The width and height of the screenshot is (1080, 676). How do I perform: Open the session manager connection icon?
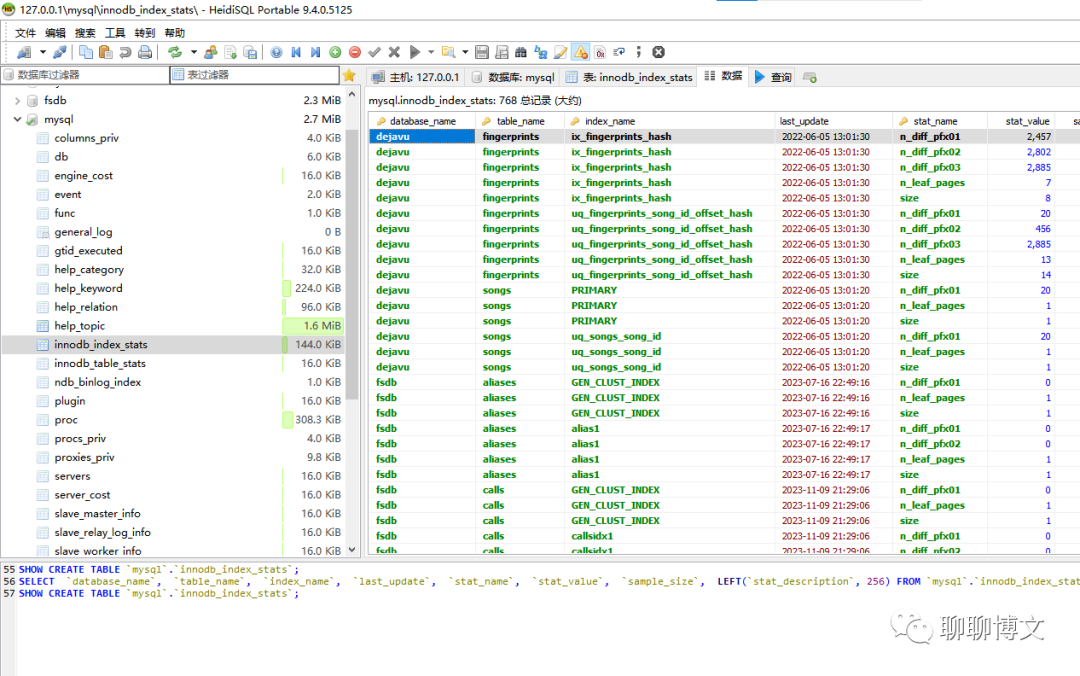click(24, 52)
